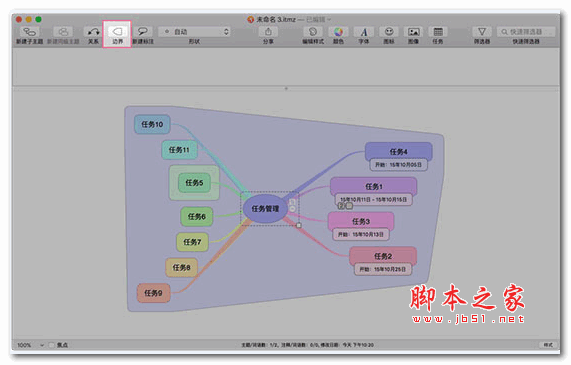The height and width of the screenshot is (365, 571).
Task: Click the start date label under 任务2
Action: click(383, 270)
